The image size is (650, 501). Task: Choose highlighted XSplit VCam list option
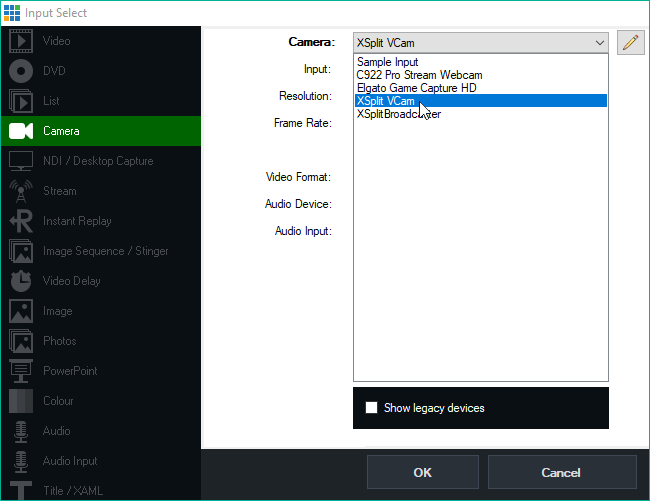(481, 101)
